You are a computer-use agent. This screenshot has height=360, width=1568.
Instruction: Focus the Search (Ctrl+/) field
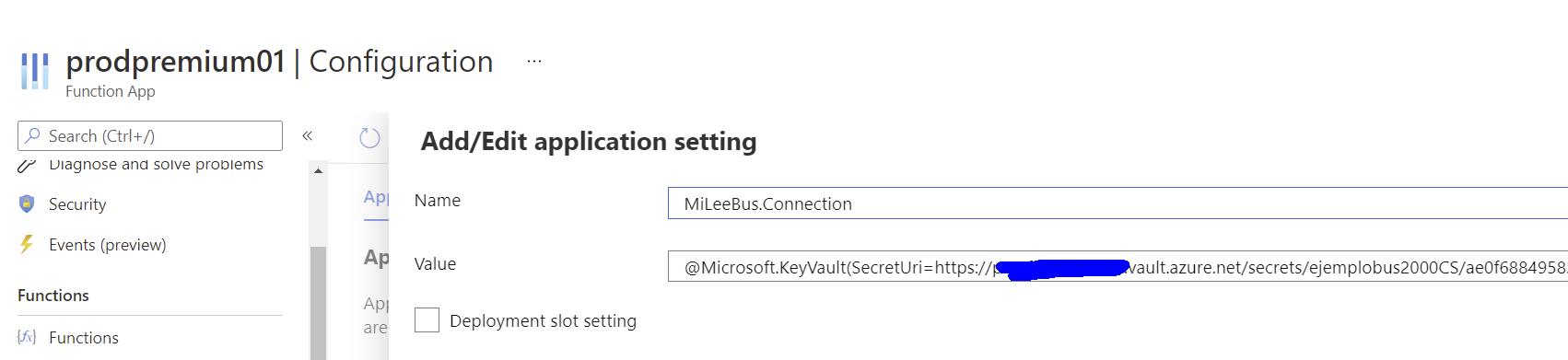150,135
